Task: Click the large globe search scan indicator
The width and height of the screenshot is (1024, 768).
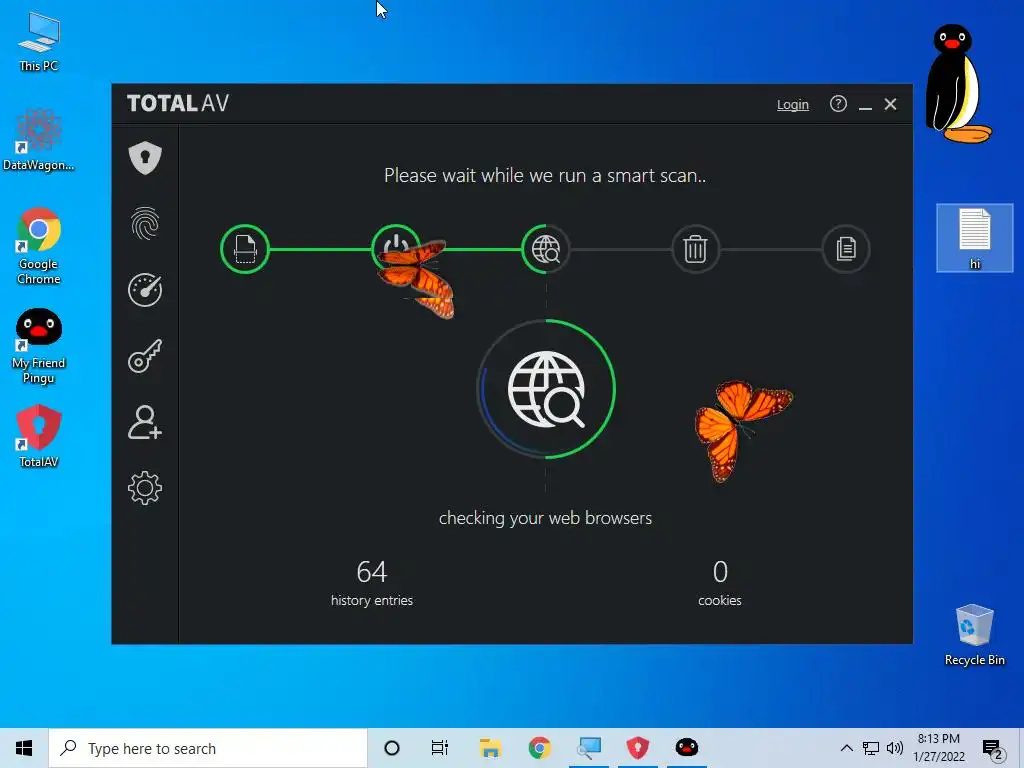Action: [546, 389]
